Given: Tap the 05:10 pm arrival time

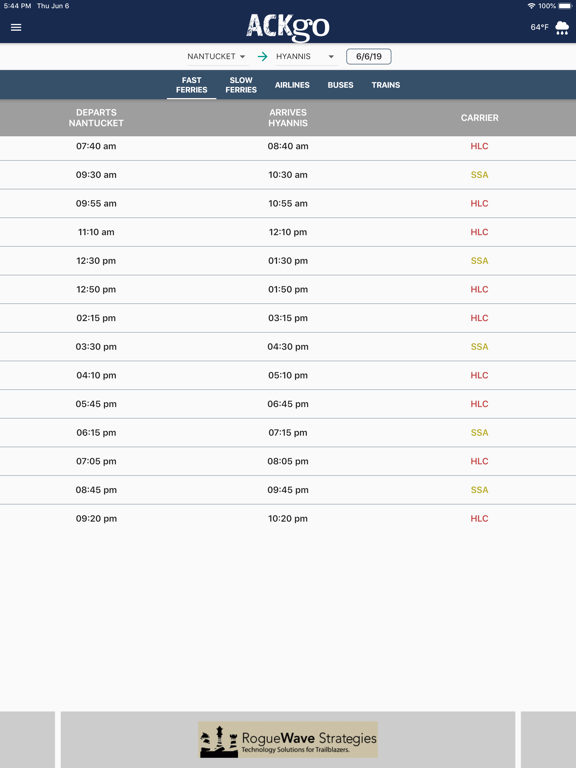Looking at the screenshot, I should click(288, 375).
